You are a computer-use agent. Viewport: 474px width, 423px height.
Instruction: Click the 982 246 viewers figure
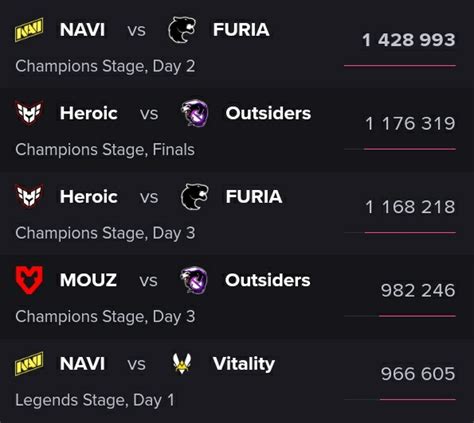click(418, 290)
